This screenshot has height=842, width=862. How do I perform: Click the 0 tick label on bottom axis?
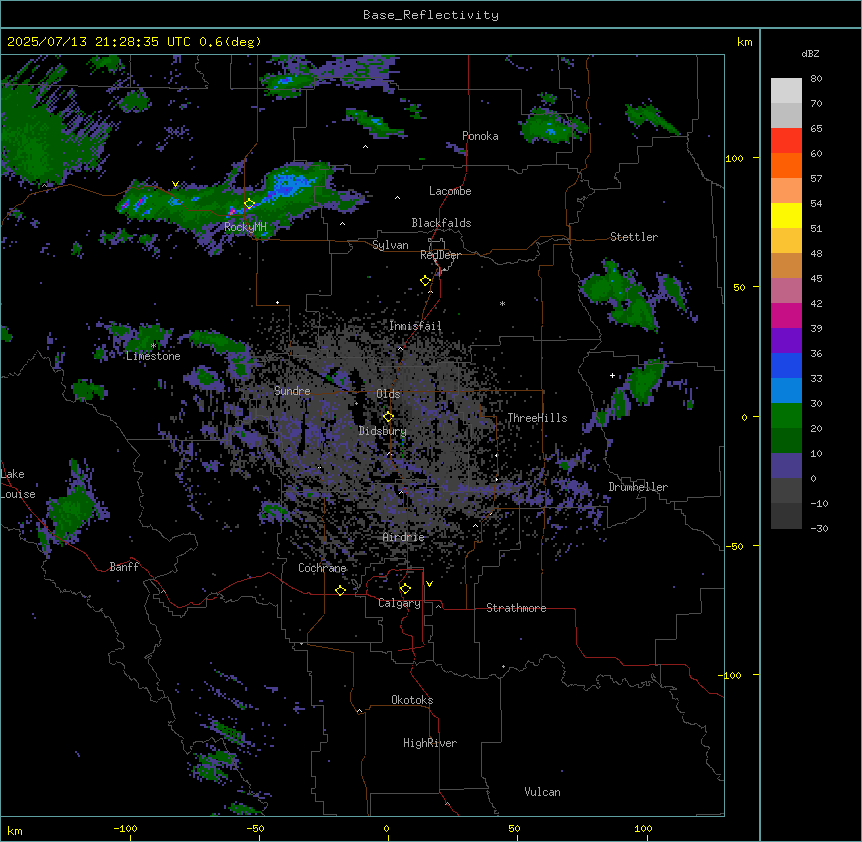pyautogui.click(x=386, y=829)
